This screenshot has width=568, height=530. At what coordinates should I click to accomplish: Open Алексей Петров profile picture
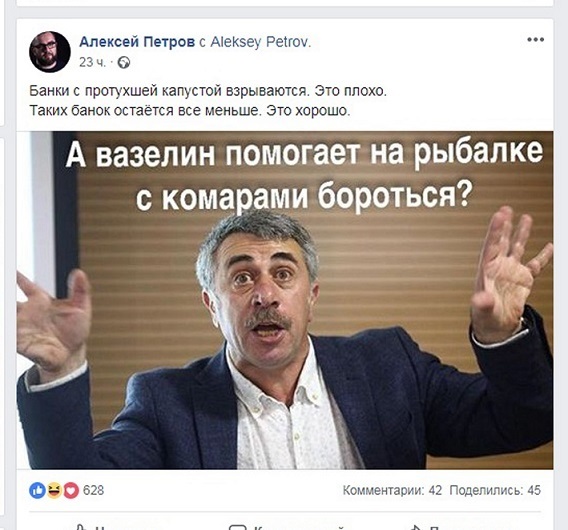50,52
